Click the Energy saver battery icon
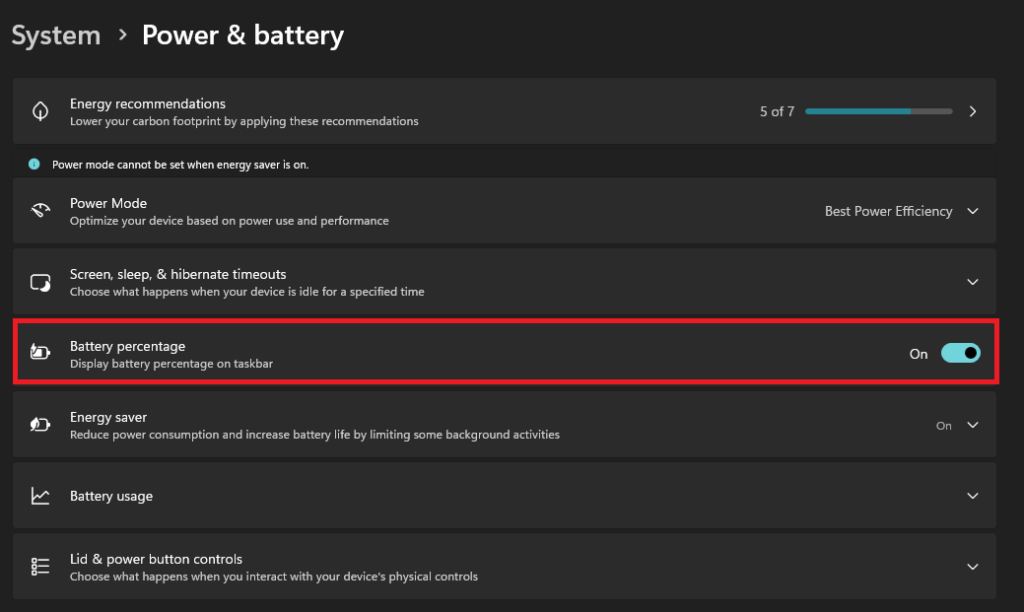This screenshot has width=1024, height=612. coord(40,425)
